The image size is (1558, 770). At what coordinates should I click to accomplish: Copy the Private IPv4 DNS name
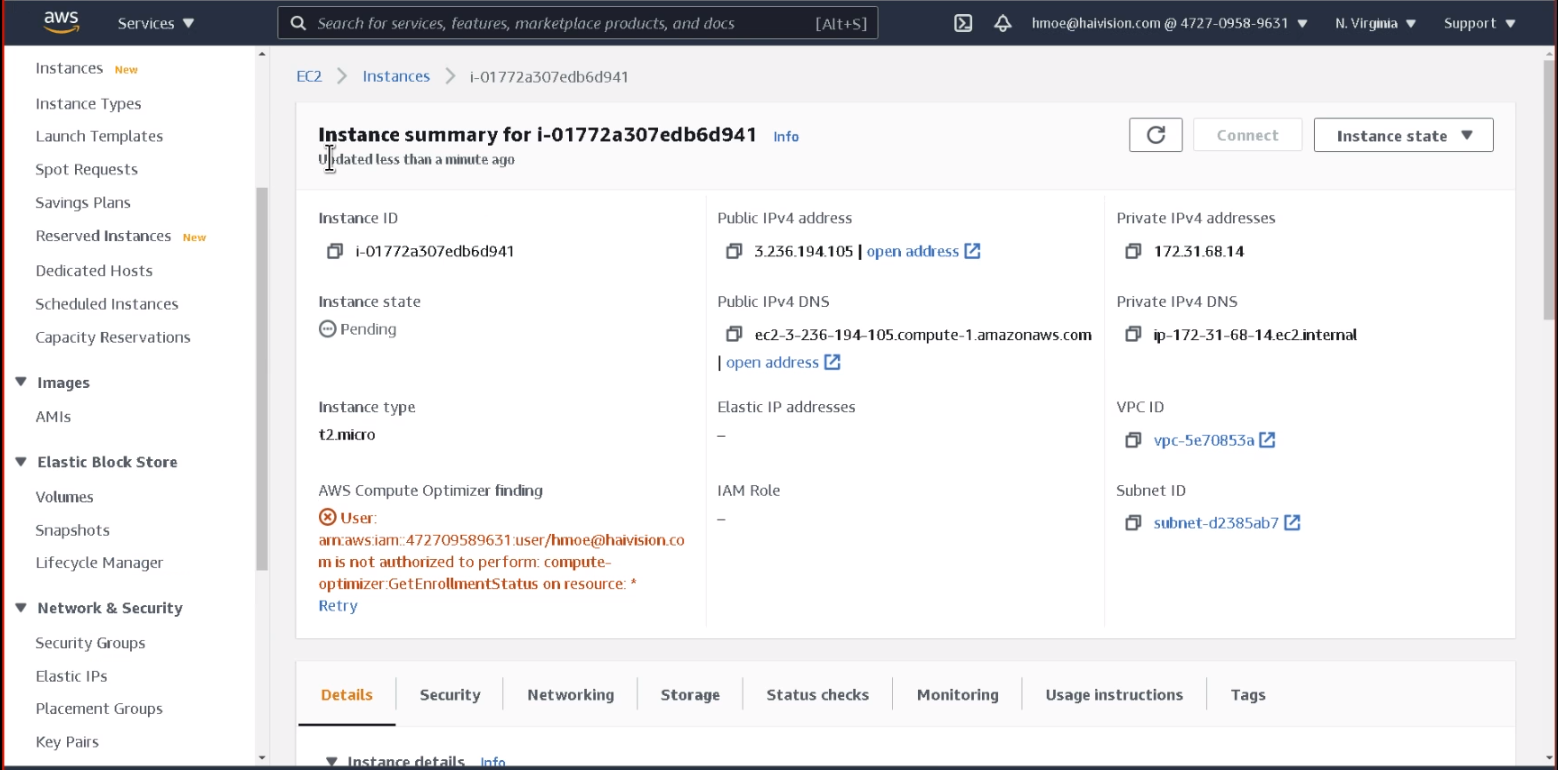(x=1133, y=335)
